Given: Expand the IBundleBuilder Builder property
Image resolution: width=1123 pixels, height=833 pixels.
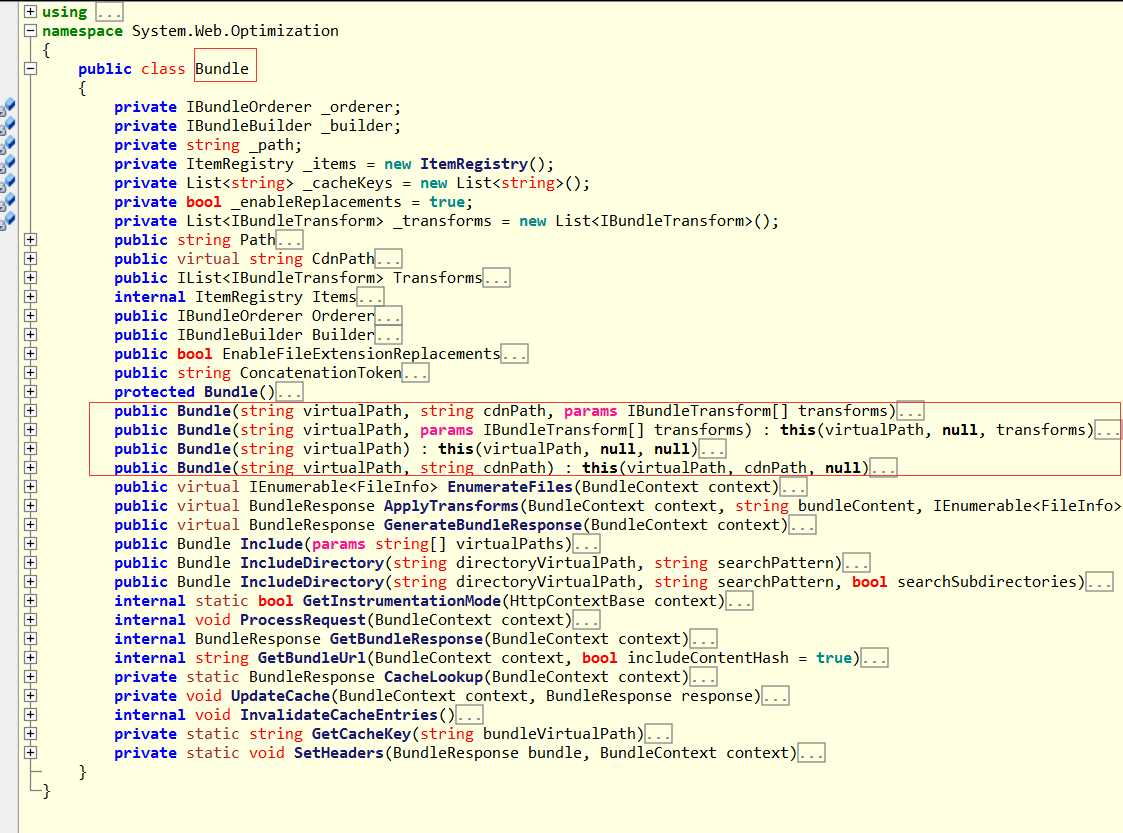Looking at the screenshot, I should 30,334.
